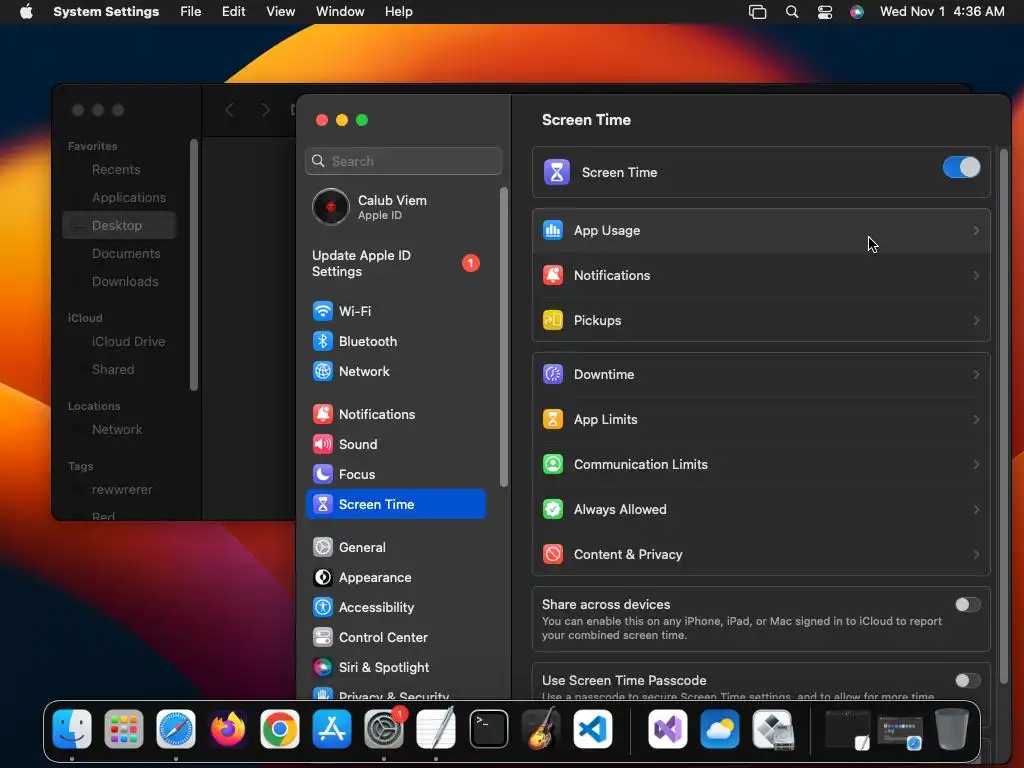Click the settings Search field
The image size is (1024, 768).
click(x=404, y=161)
